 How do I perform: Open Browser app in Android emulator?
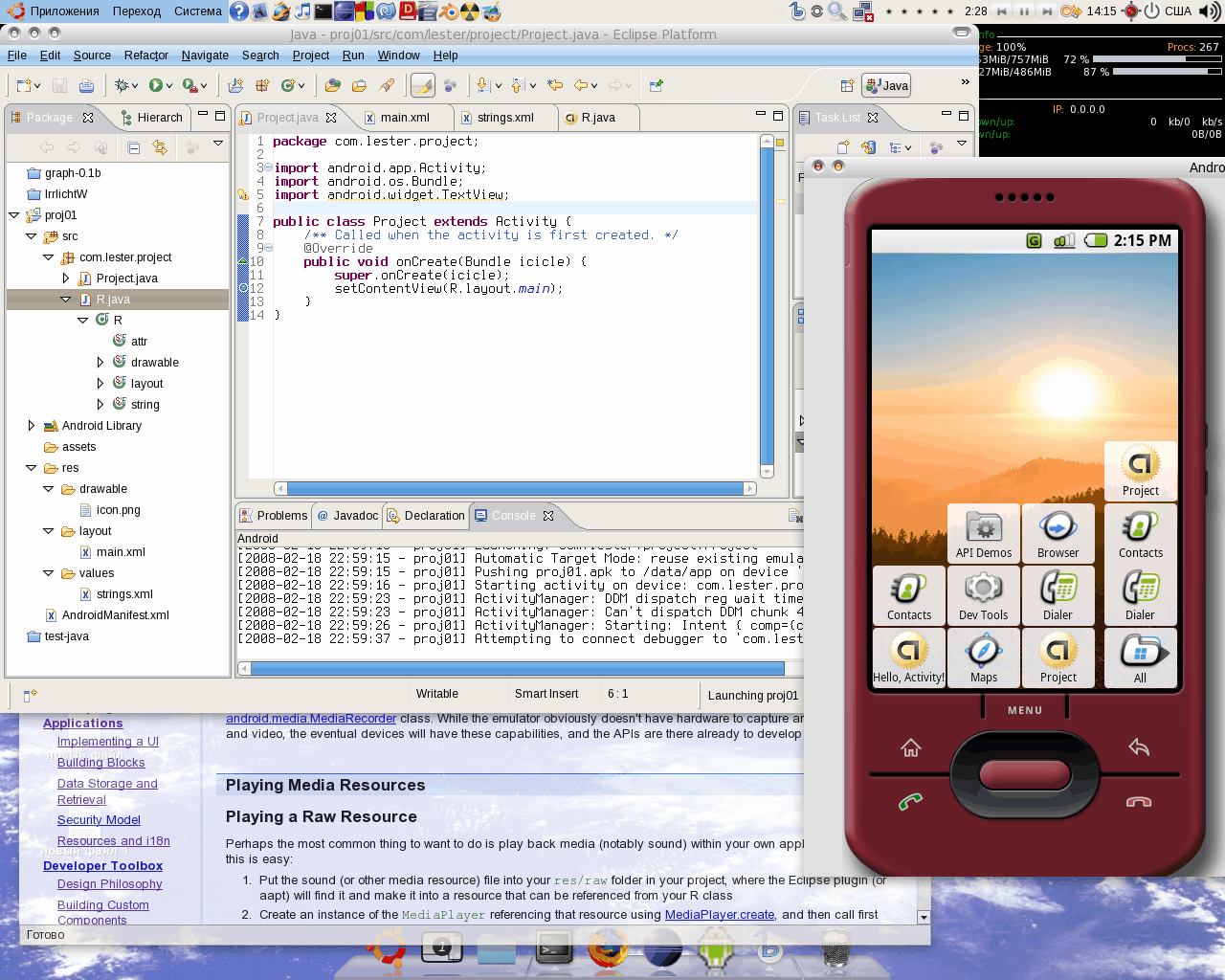point(1058,535)
